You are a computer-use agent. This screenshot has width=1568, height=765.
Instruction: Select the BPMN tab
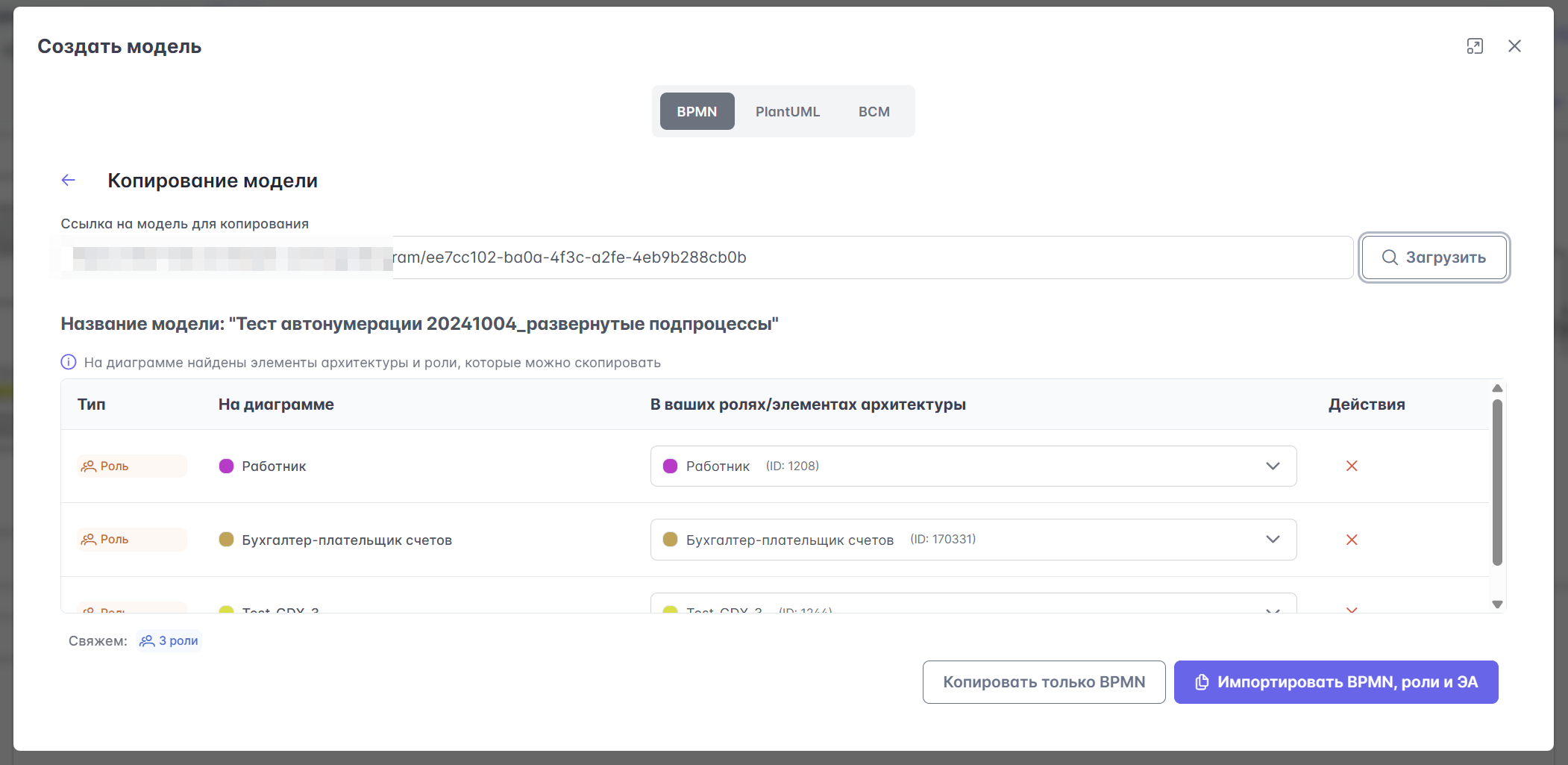[x=697, y=111]
